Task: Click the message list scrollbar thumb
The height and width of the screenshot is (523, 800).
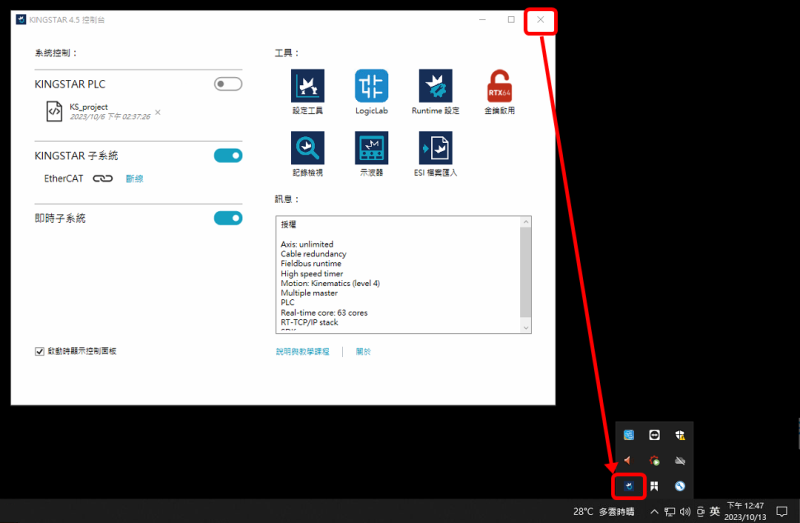Action: point(526,272)
